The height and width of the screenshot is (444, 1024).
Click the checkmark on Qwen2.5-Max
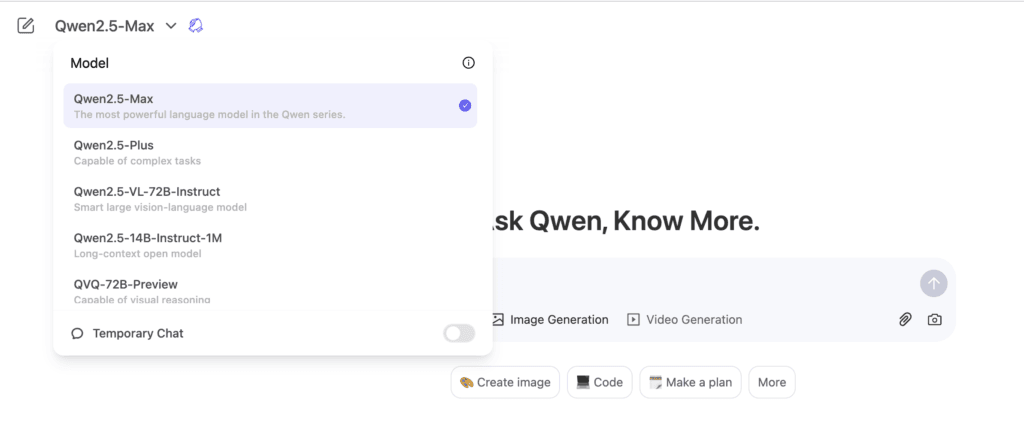click(465, 105)
